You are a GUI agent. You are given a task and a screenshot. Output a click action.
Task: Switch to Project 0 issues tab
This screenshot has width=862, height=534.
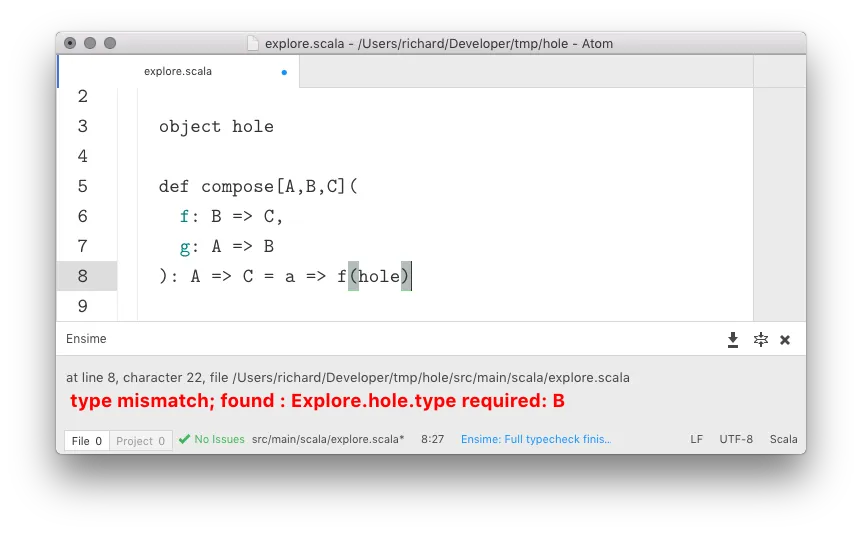click(x=141, y=441)
